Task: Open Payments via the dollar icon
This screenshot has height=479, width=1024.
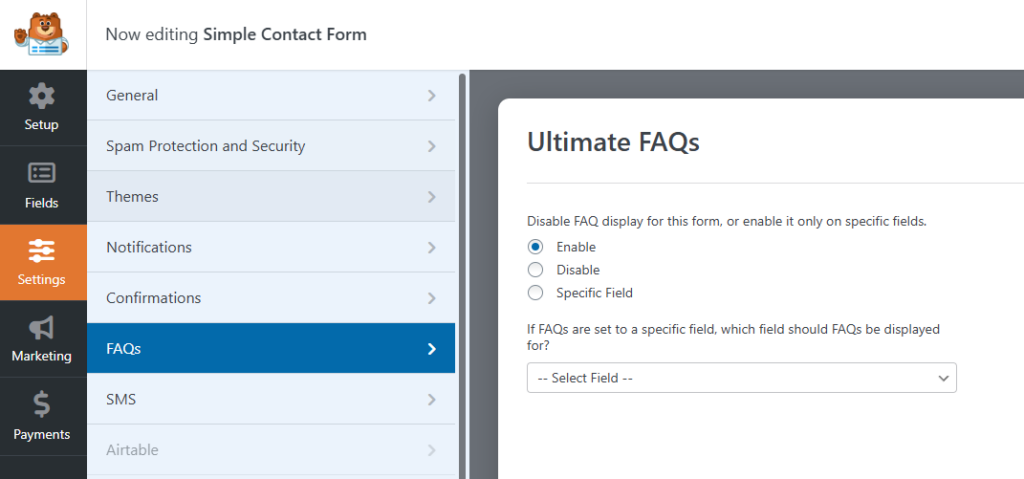Action: [41, 405]
